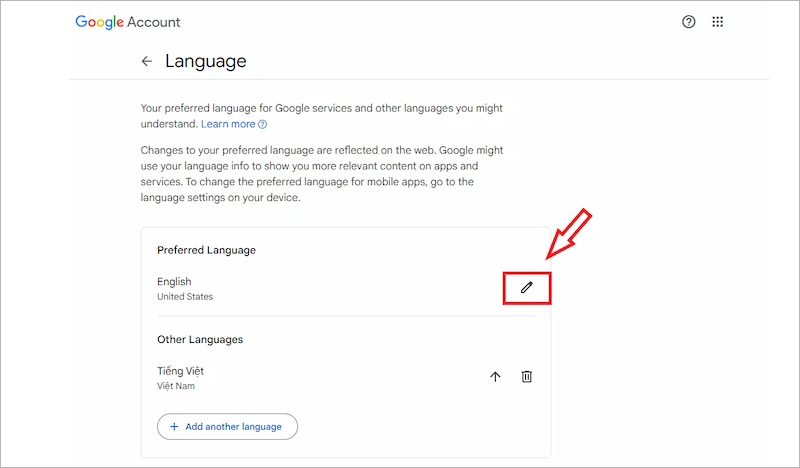Viewport: 800px width, 468px height.
Task: Click the Add another language button
Action: [x=227, y=427]
